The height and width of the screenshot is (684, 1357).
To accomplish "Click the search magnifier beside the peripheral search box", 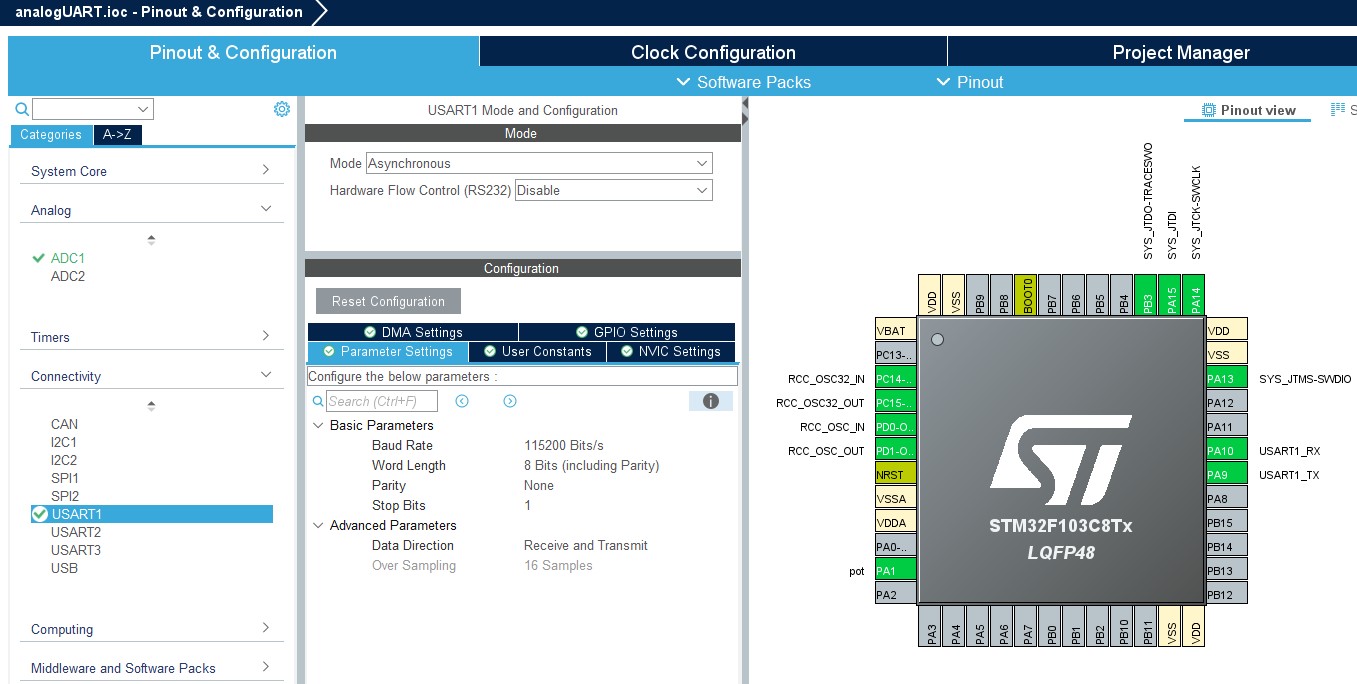I will 22,109.
